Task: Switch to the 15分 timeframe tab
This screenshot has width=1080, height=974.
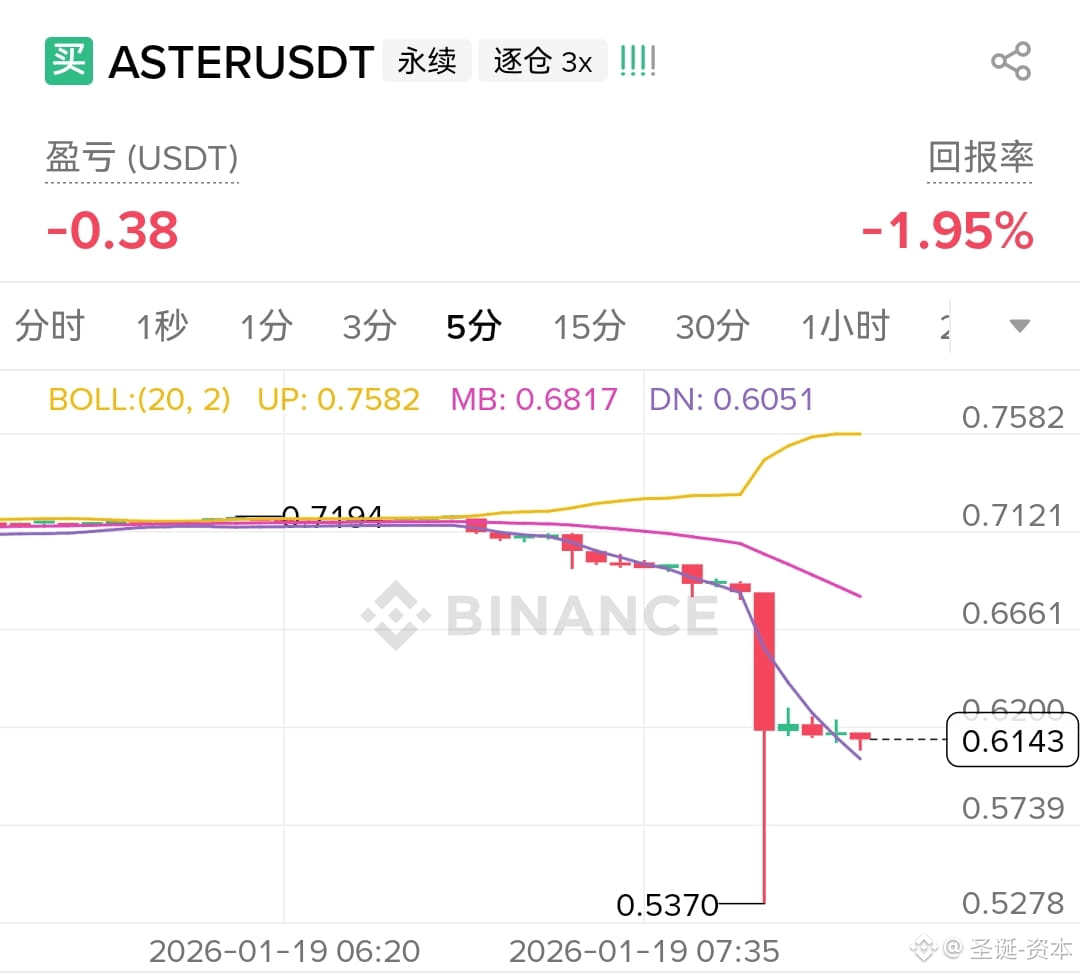Action: click(588, 325)
